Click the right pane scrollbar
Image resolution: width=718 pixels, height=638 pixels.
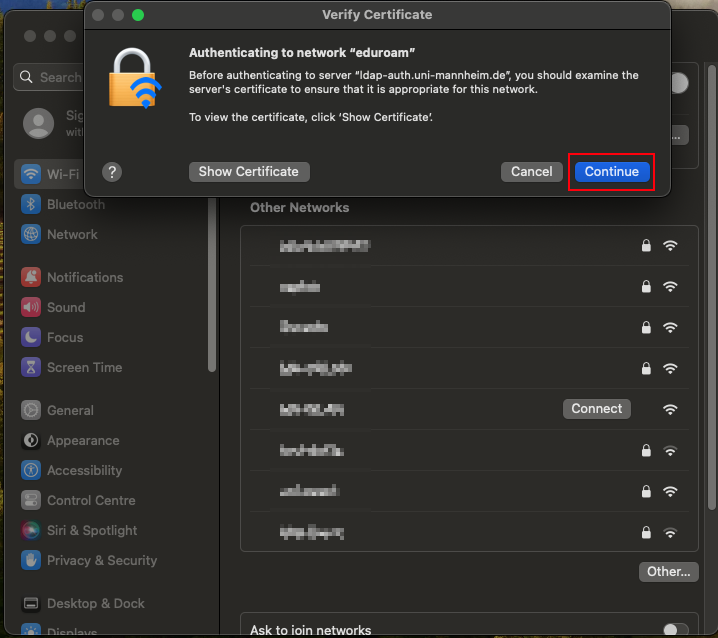click(712, 288)
